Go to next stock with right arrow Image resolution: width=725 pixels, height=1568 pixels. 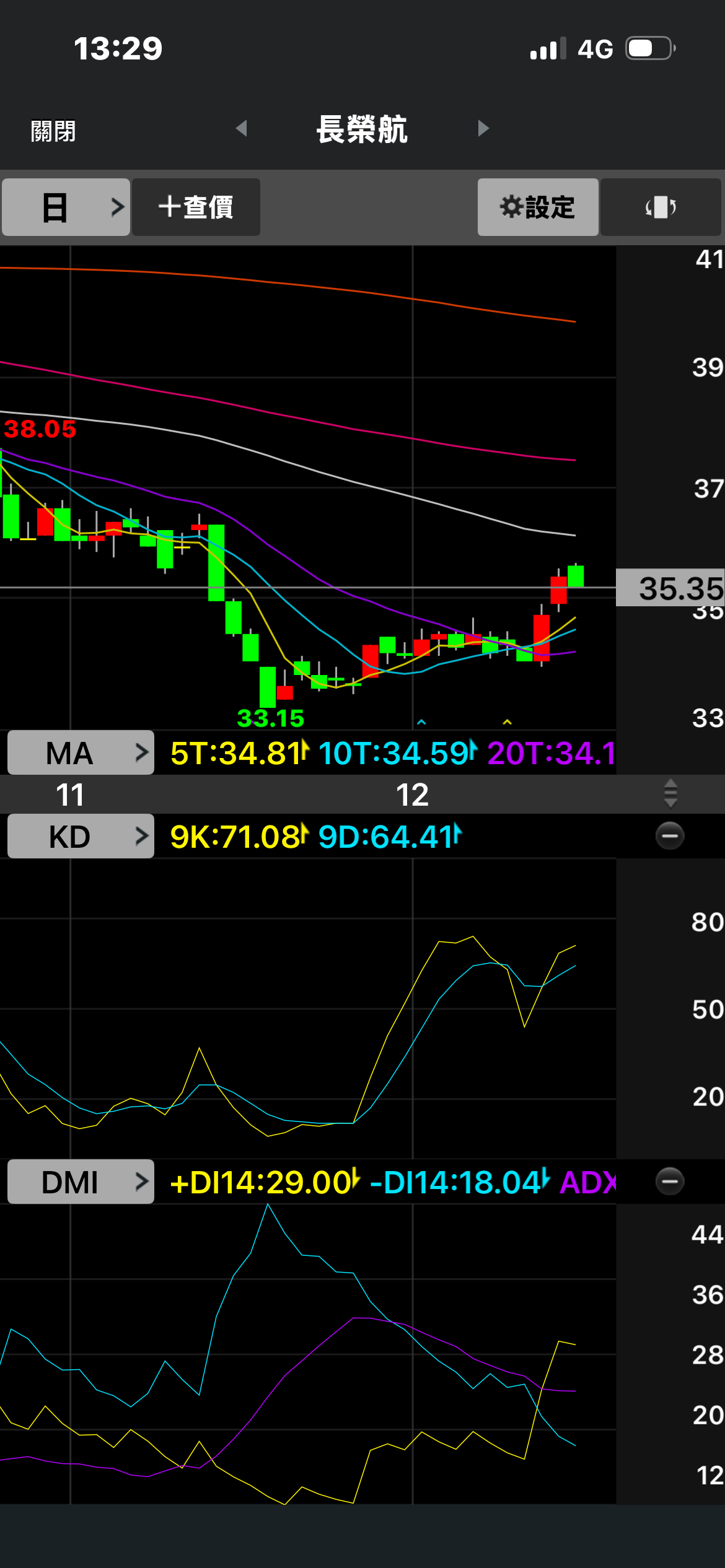click(x=483, y=128)
